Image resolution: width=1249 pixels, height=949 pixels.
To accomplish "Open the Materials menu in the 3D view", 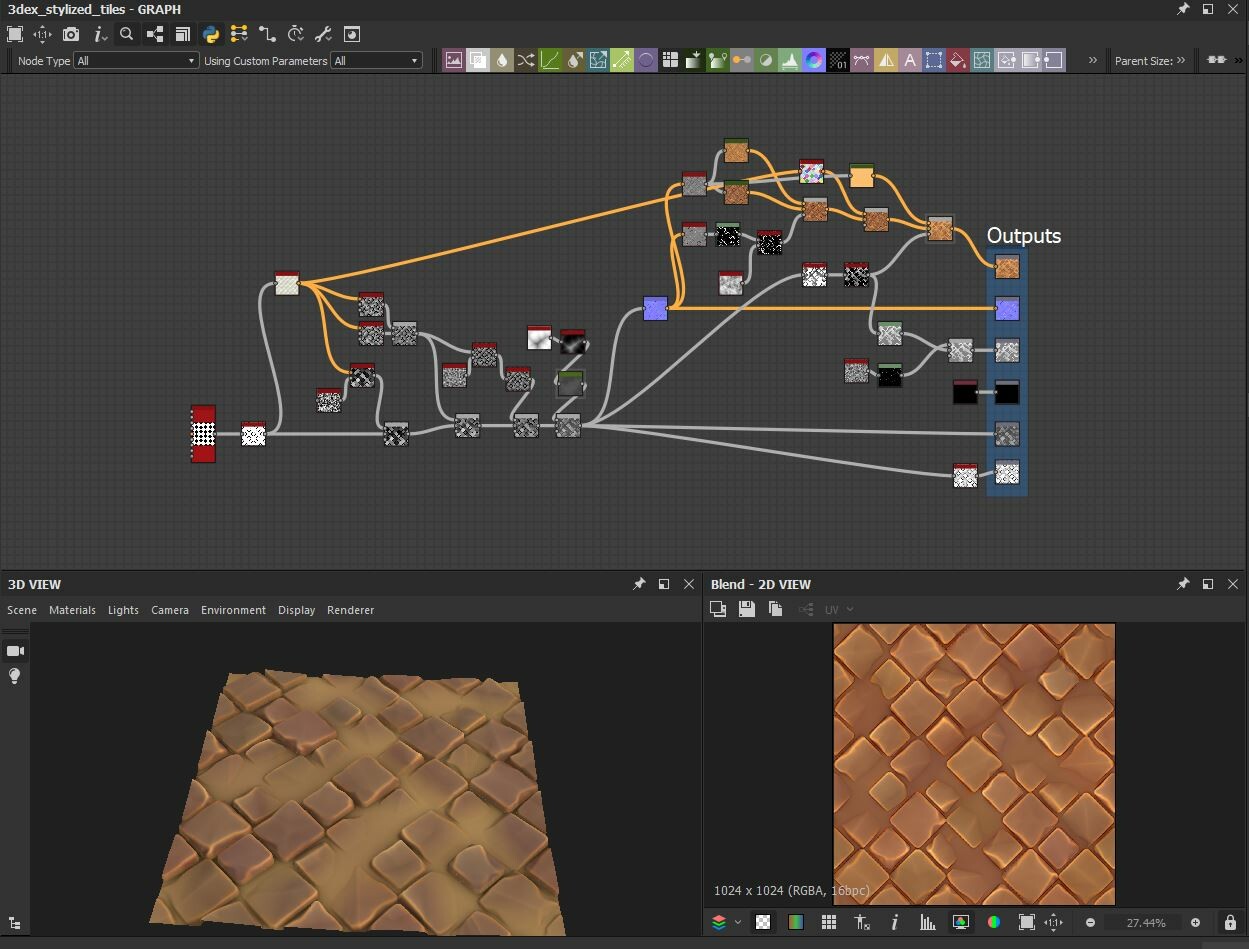I will [x=72, y=609].
